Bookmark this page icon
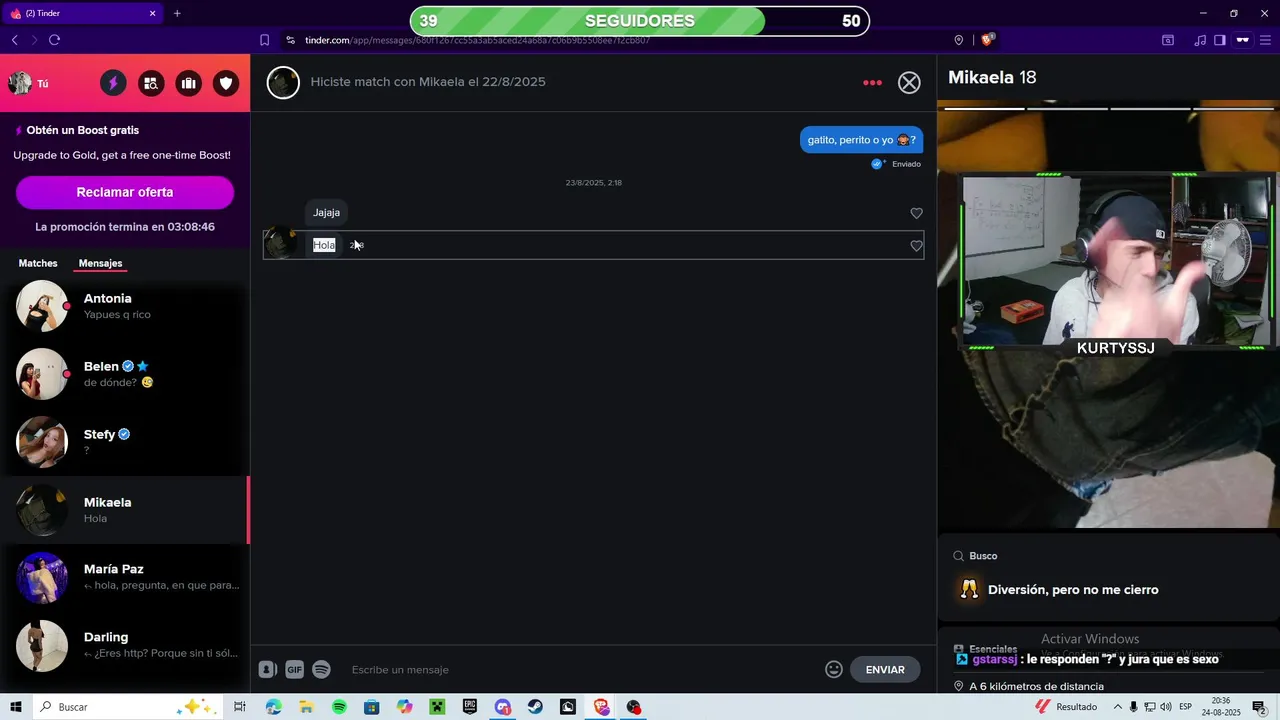The image size is (1280, 720). pyautogui.click(x=264, y=40)
